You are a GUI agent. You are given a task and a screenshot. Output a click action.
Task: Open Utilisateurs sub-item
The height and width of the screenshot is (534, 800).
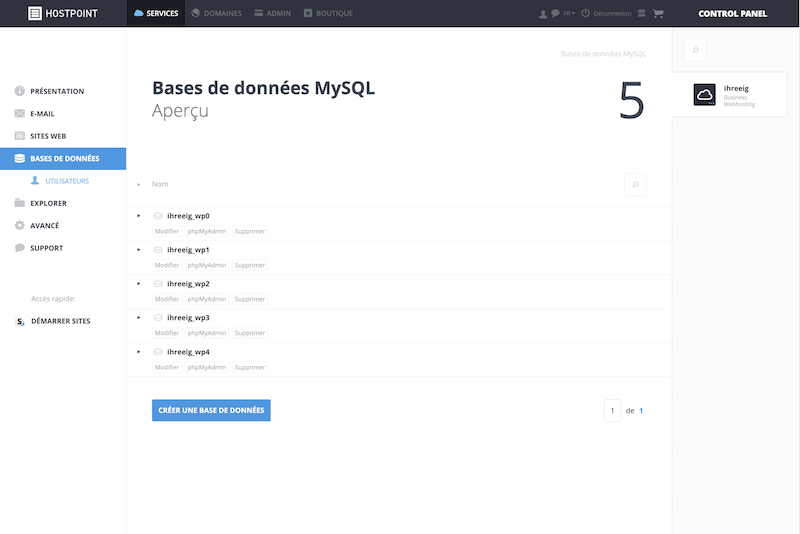click(67, 181)
